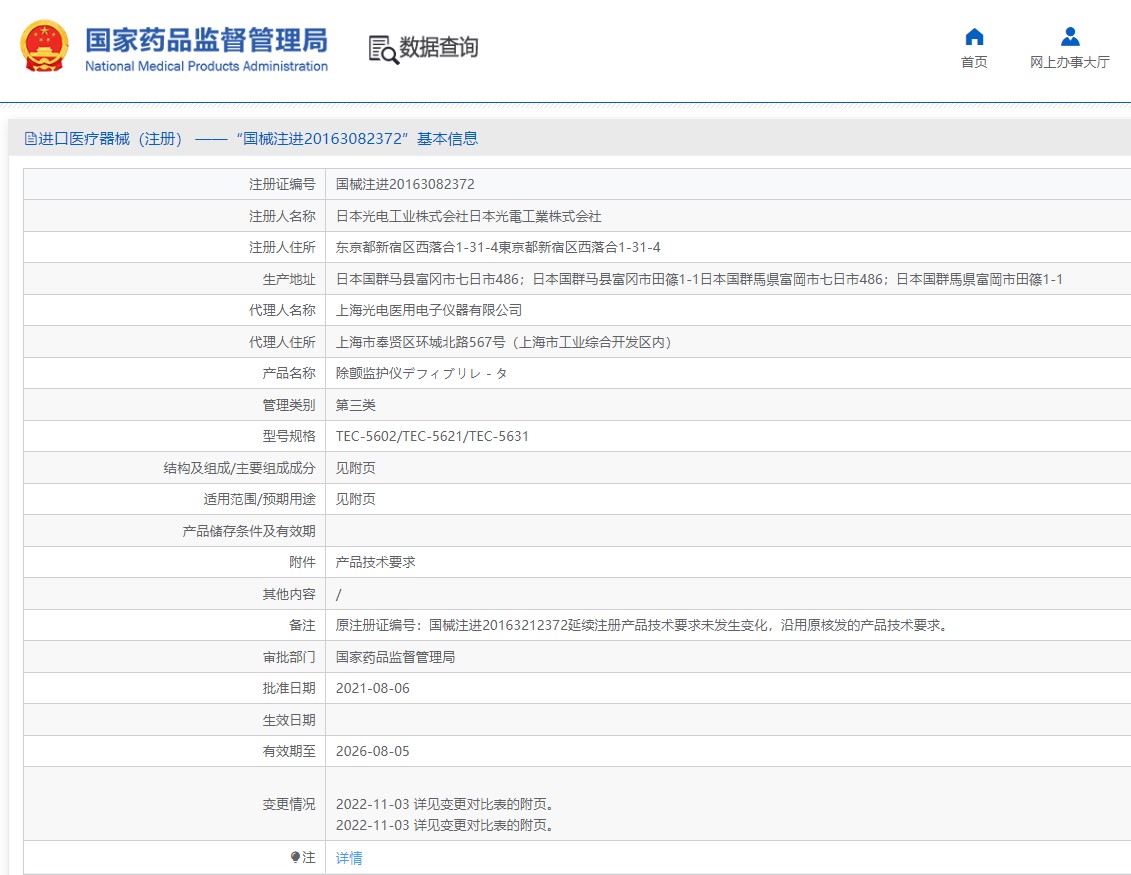Viewport: 1131px width, 875px height.
Task: Select the second 2022-11-03 change record line
Action: coord(445,826)
